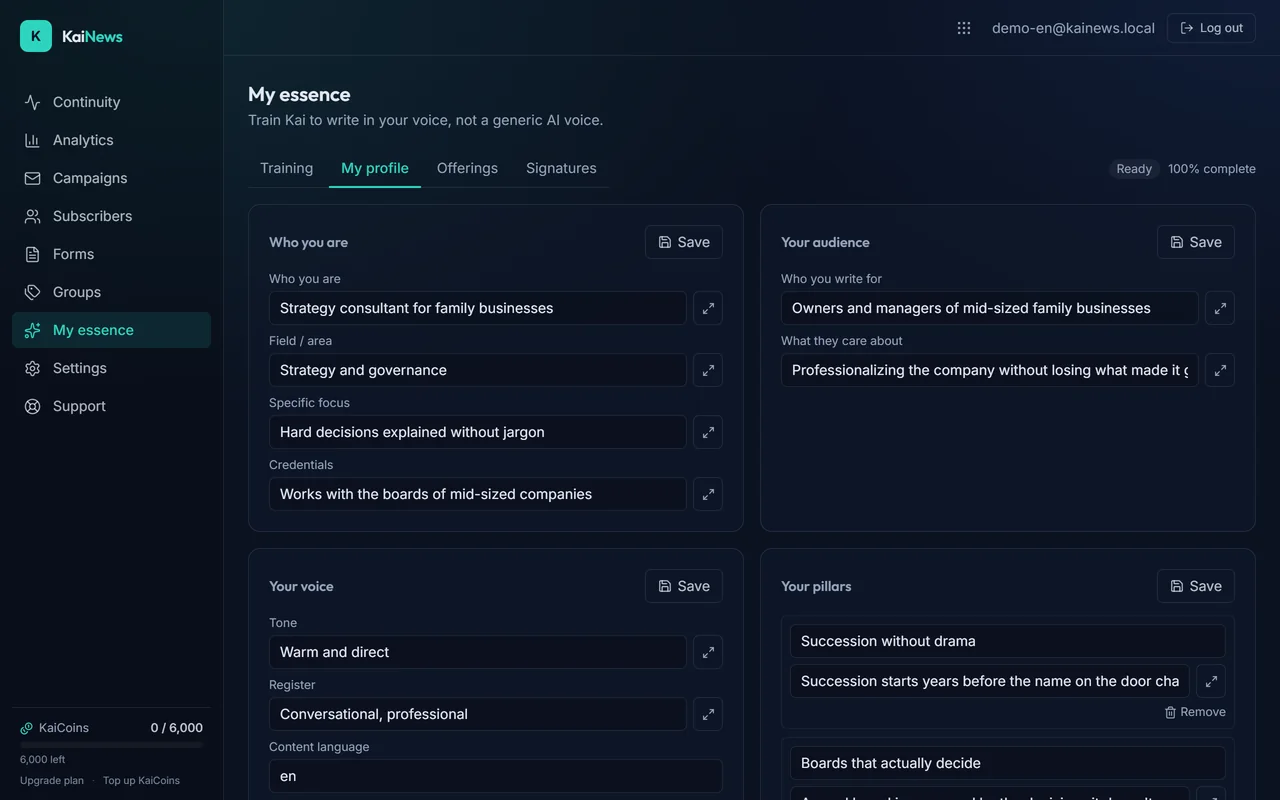Expand the Credentials field editor

[708, 494]
